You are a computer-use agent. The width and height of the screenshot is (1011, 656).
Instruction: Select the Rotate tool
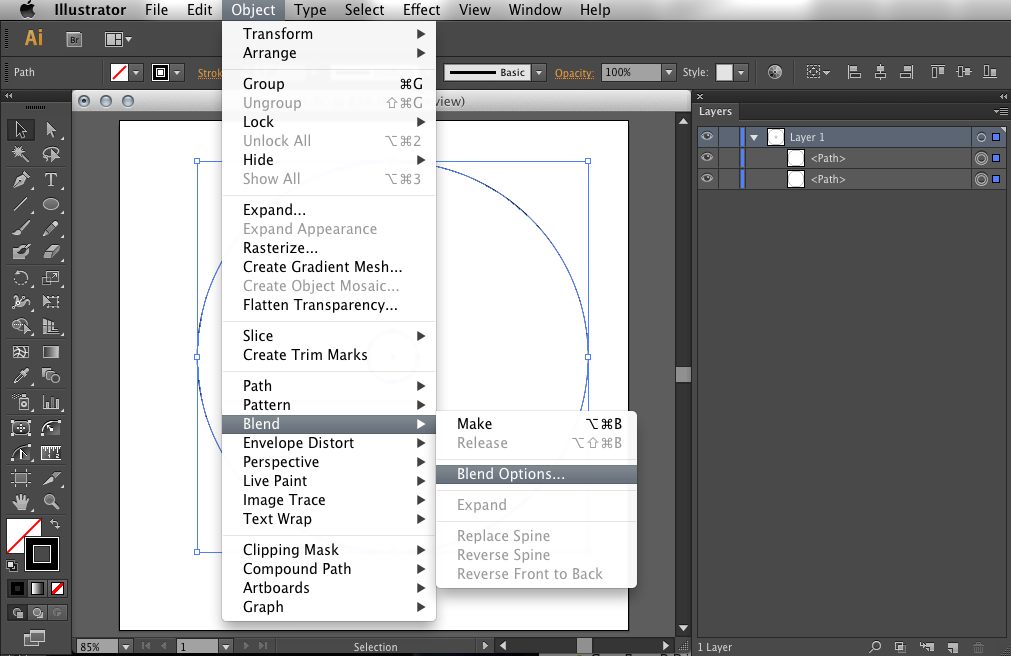[21, 278]
